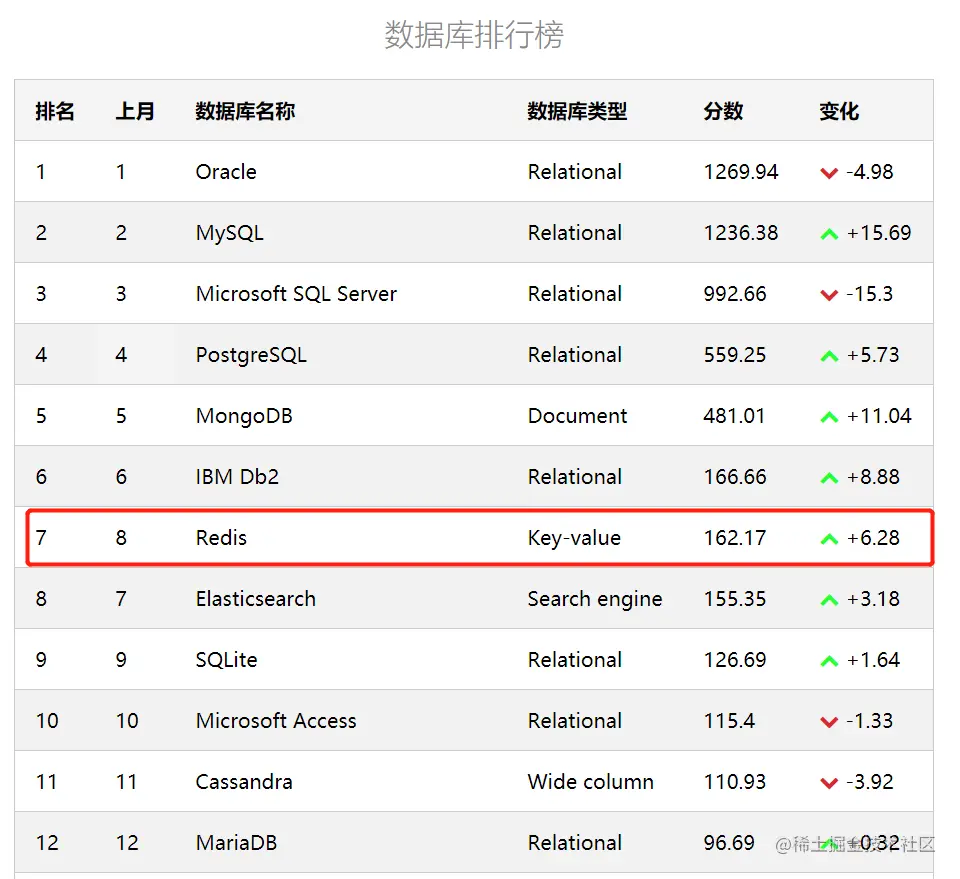960x879 pixels.
Task: Click the change value +1.64
Action: pos(873,660)
